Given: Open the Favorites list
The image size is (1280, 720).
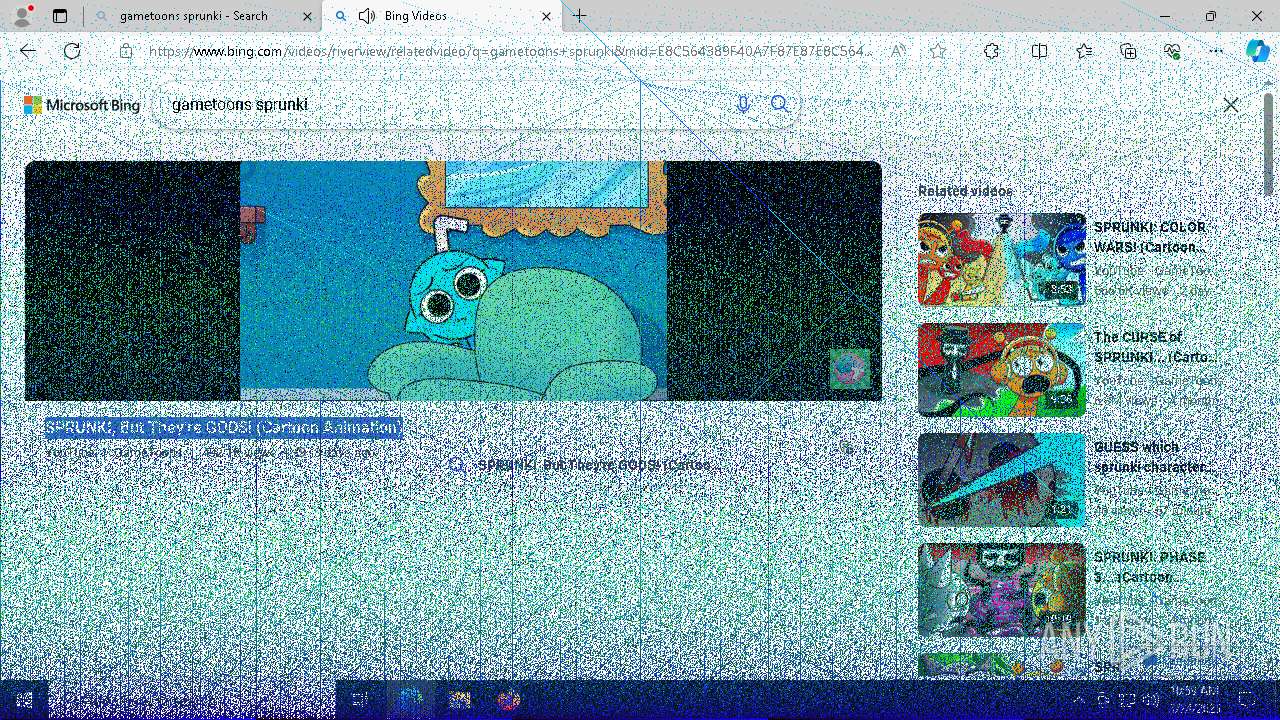Looking at the screenshot, I should click(1084, 51).
